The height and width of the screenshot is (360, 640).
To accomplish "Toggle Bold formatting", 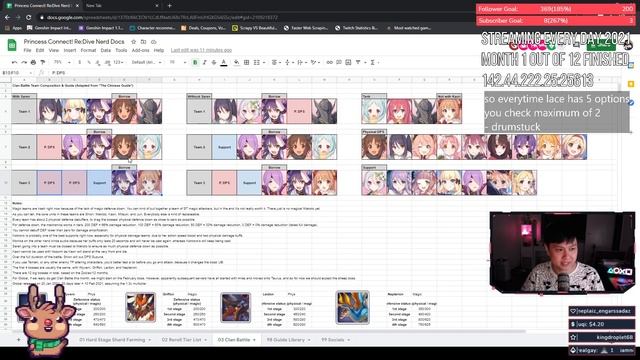I will tap(195, 62).
